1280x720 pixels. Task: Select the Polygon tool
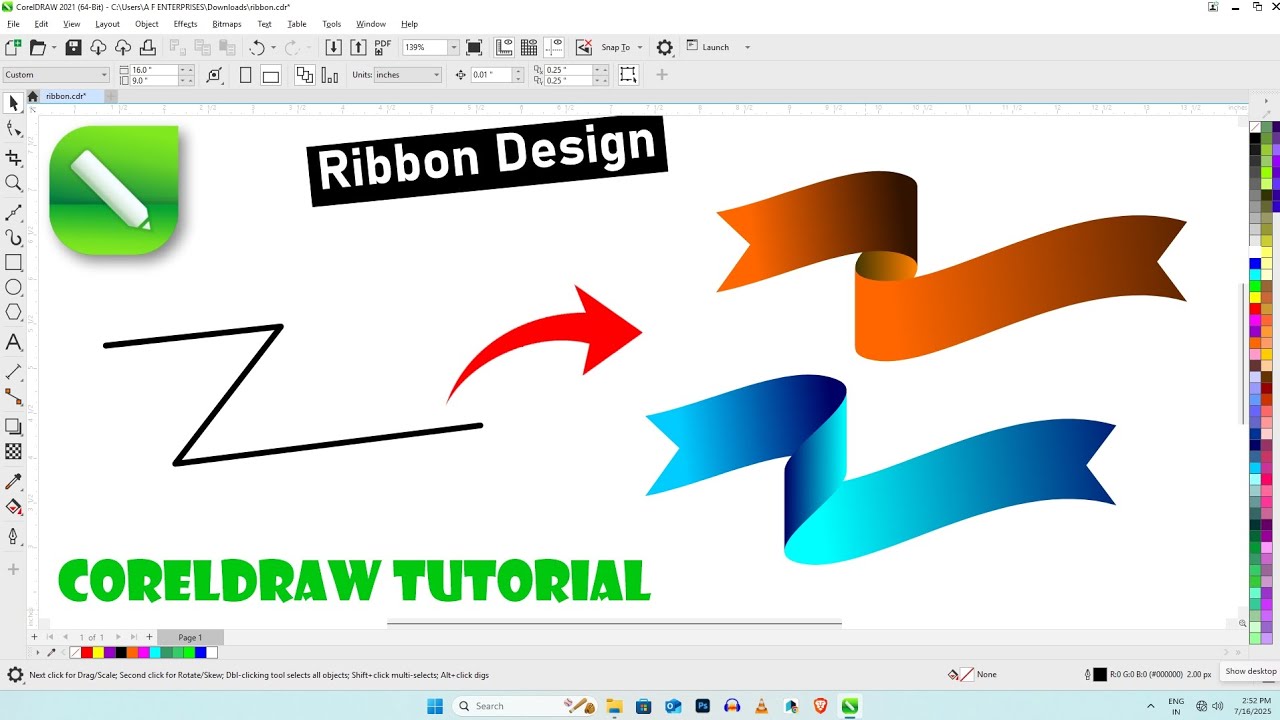(13, 313)
